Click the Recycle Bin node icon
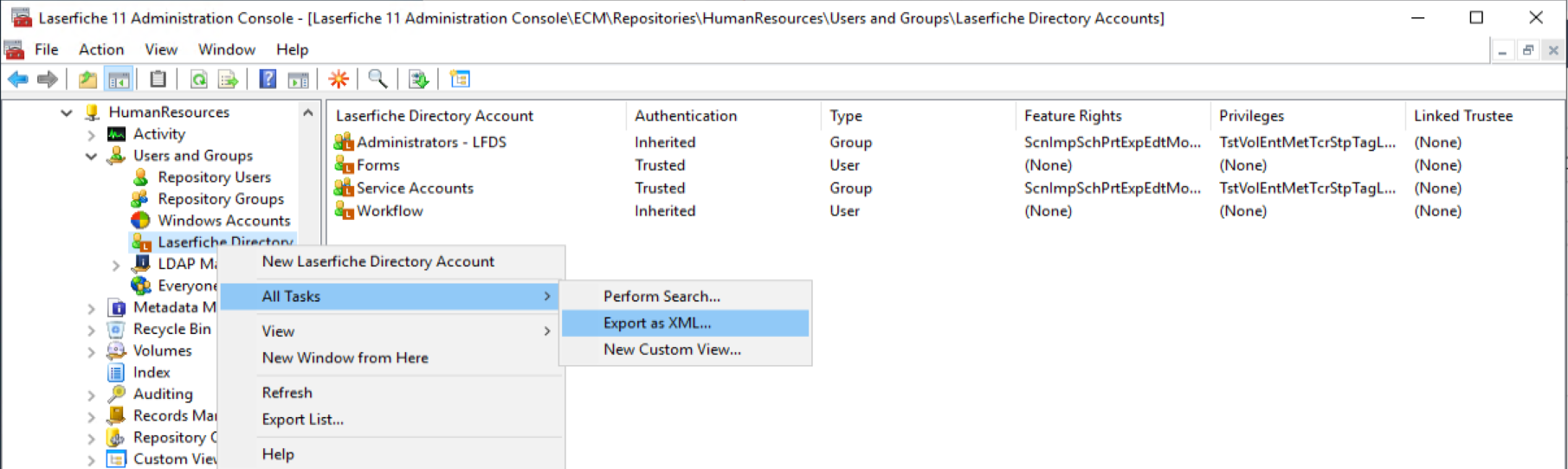This screenshot has height=469, width=1568. (116, 329)
